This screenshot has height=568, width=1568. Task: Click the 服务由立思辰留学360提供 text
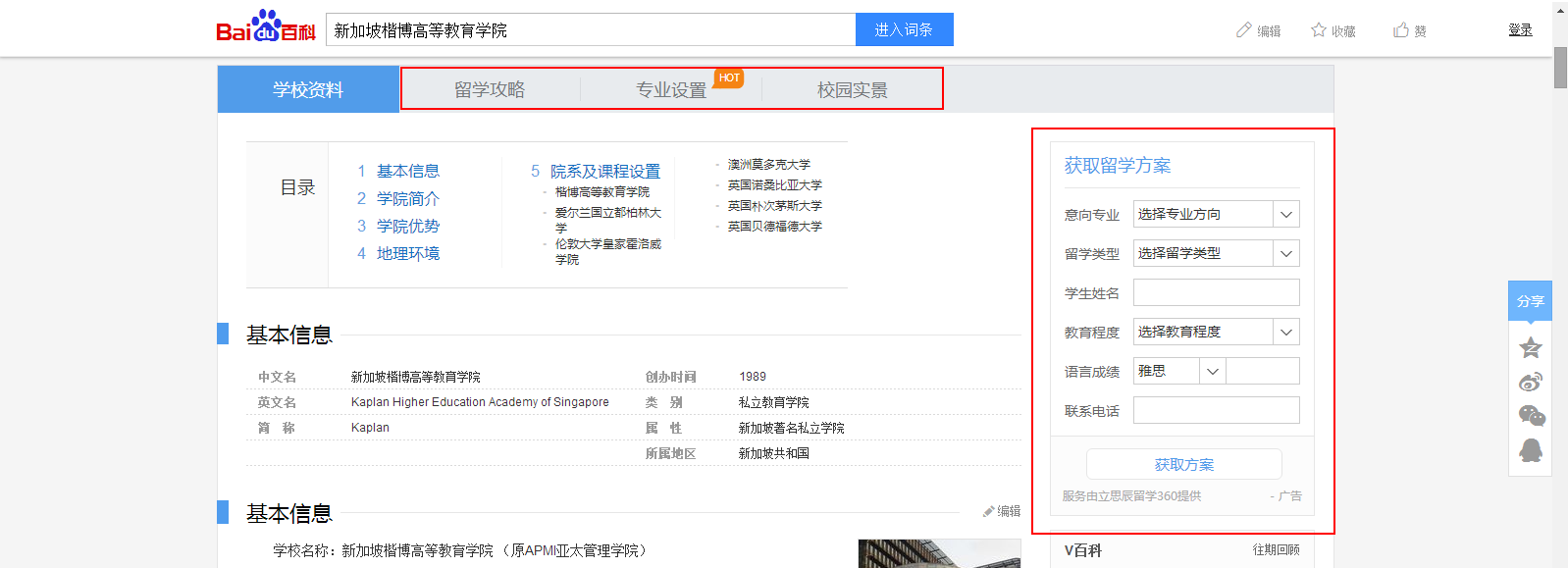[1131, 496]
